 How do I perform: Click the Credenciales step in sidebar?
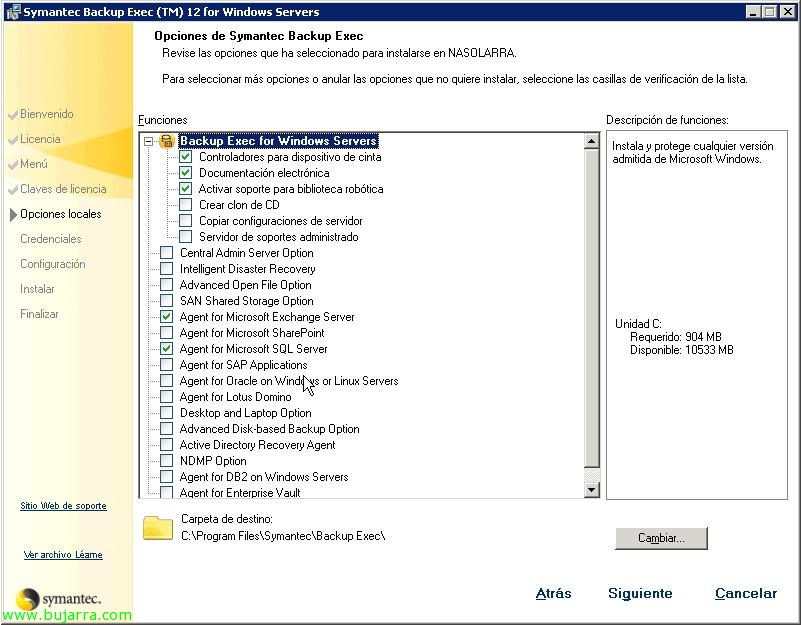[51, 239]
